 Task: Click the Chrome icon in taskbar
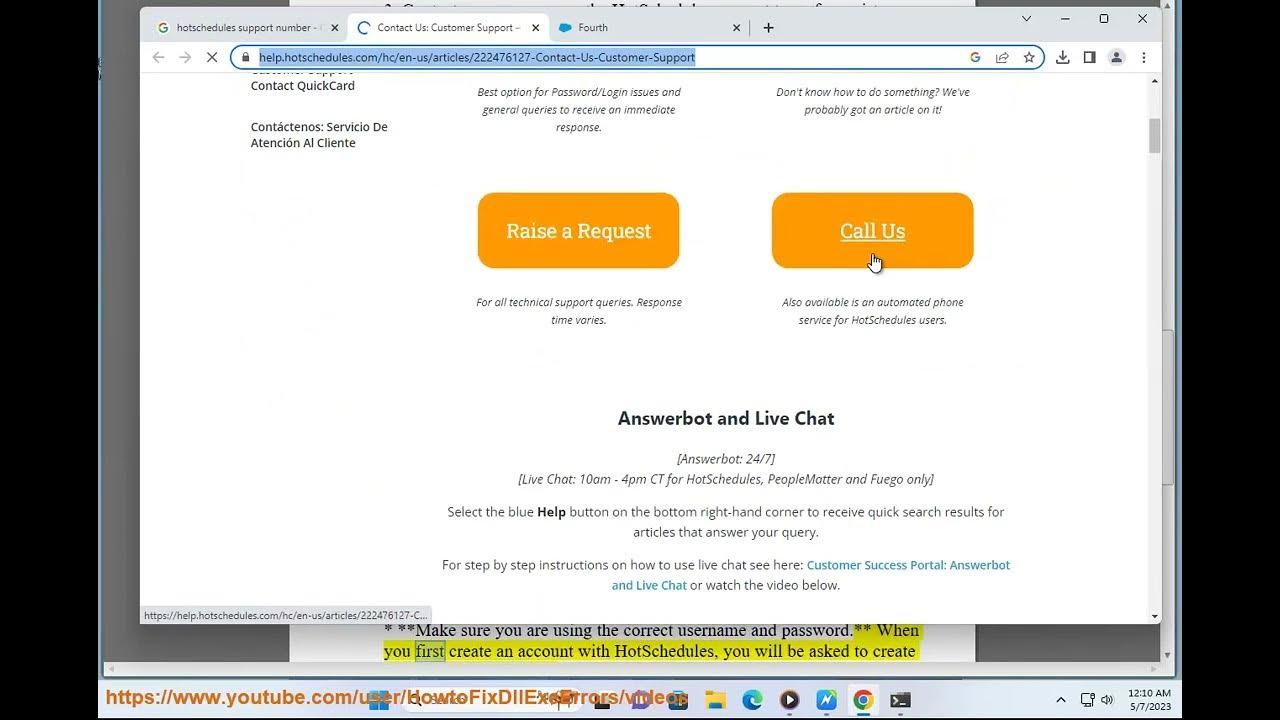click(x=863, y=700)
